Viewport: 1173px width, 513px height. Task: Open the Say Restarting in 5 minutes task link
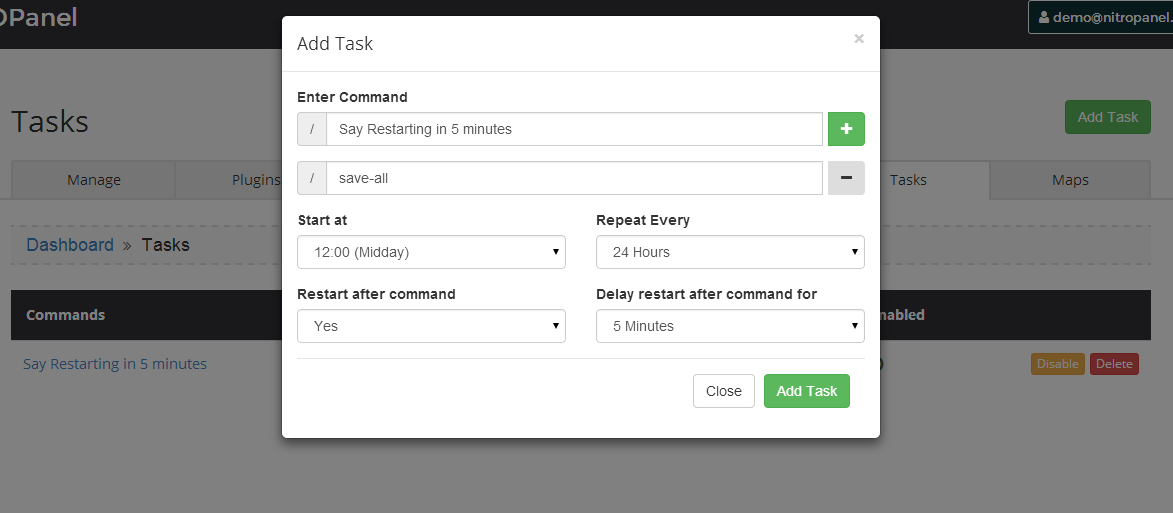coord(115,363)
